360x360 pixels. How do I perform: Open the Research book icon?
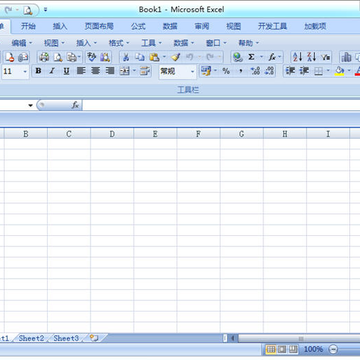coord(105,57)
